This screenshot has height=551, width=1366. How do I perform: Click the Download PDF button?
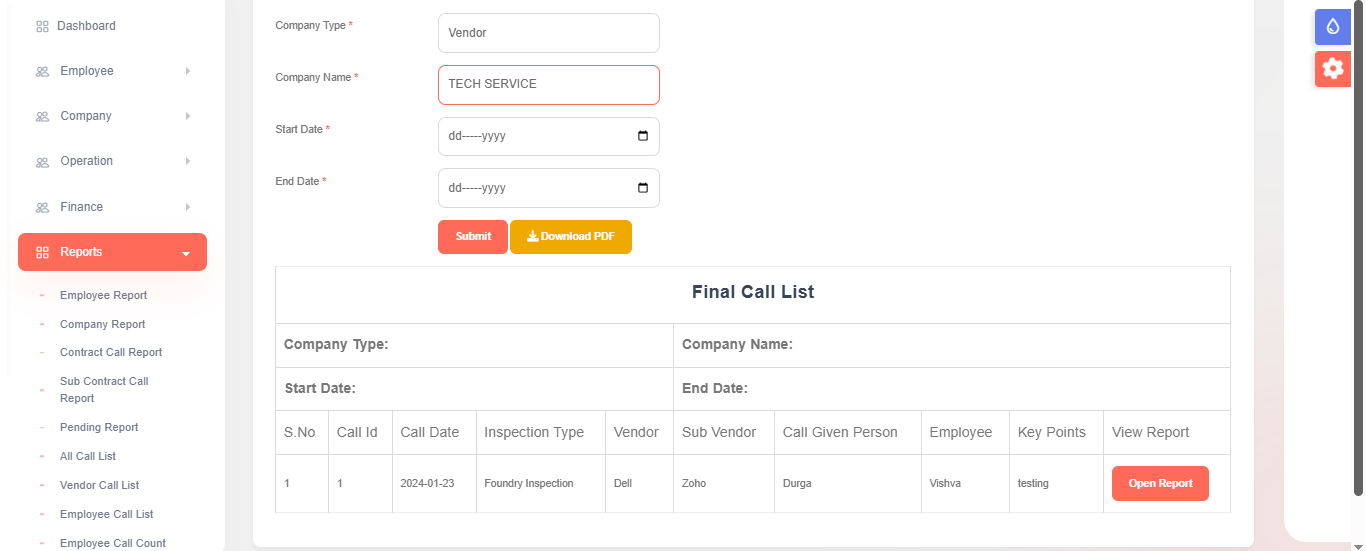(x=570, y=237)
